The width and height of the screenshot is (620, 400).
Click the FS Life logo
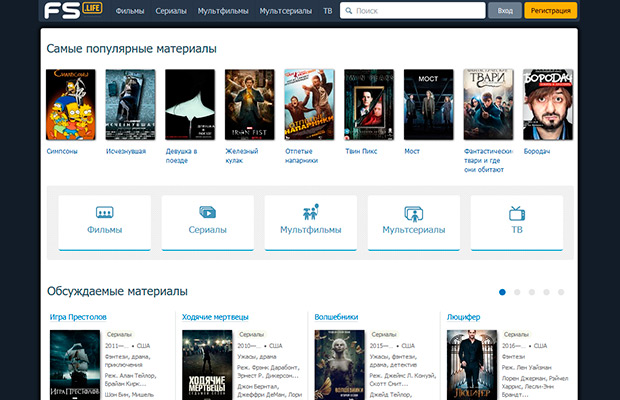click(72, 11)
